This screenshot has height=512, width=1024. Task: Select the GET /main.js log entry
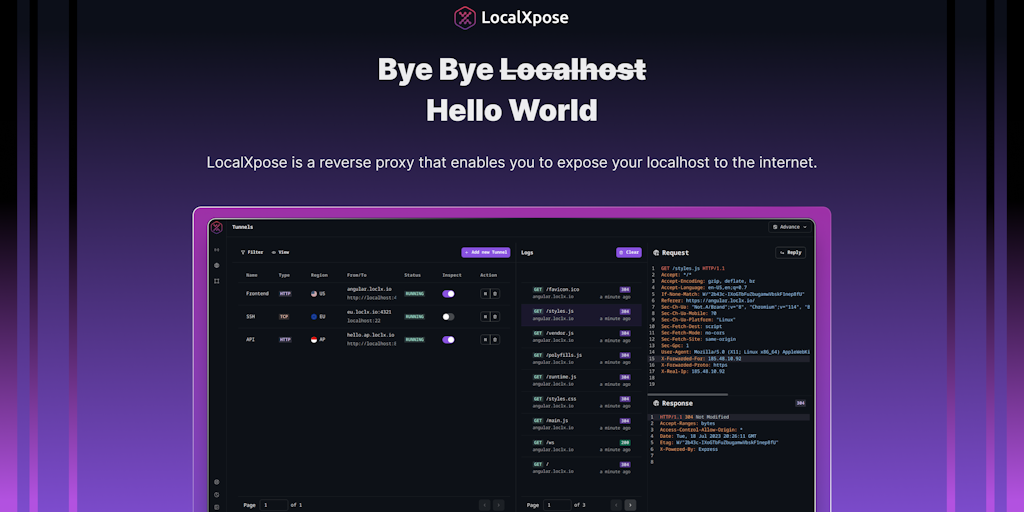[x=581, y=424]
